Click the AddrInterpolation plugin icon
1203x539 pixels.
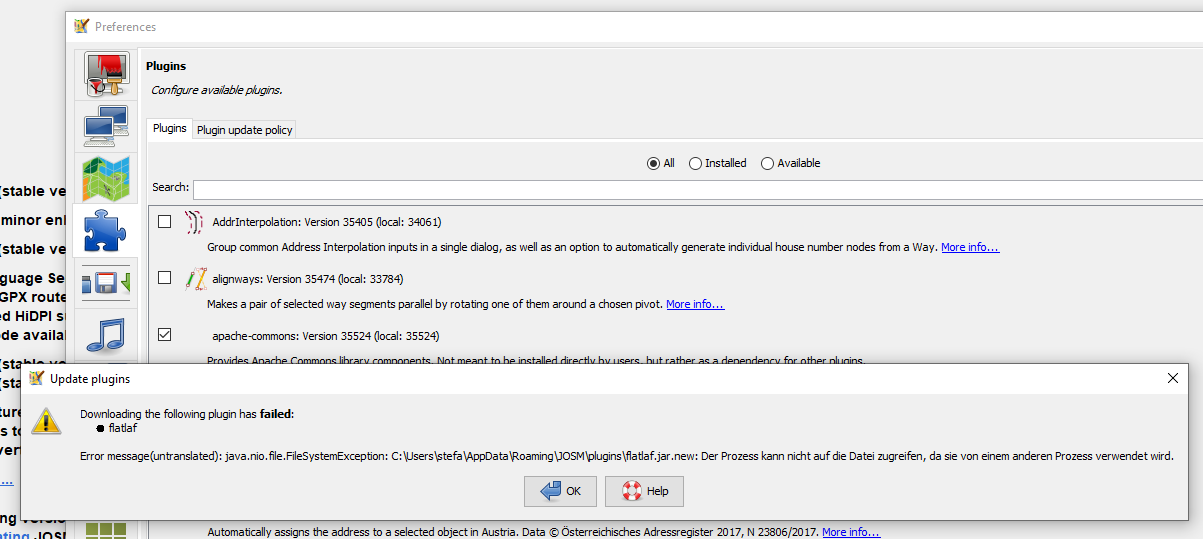click(194, 222)
